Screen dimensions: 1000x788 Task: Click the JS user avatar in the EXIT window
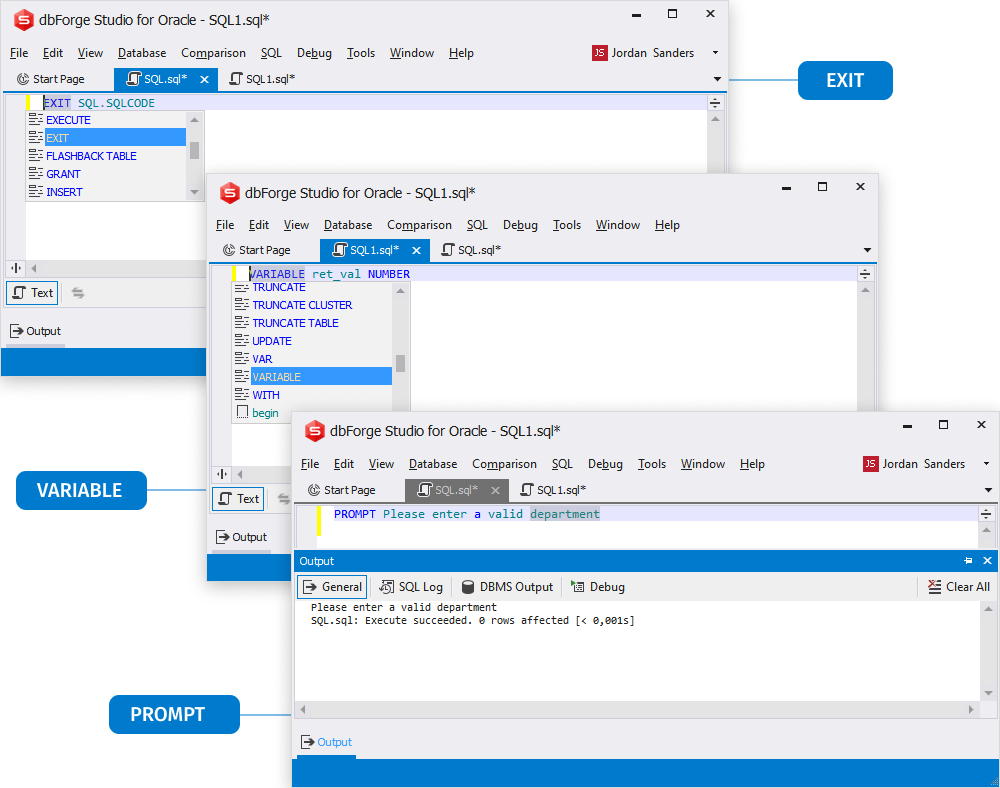599,53
